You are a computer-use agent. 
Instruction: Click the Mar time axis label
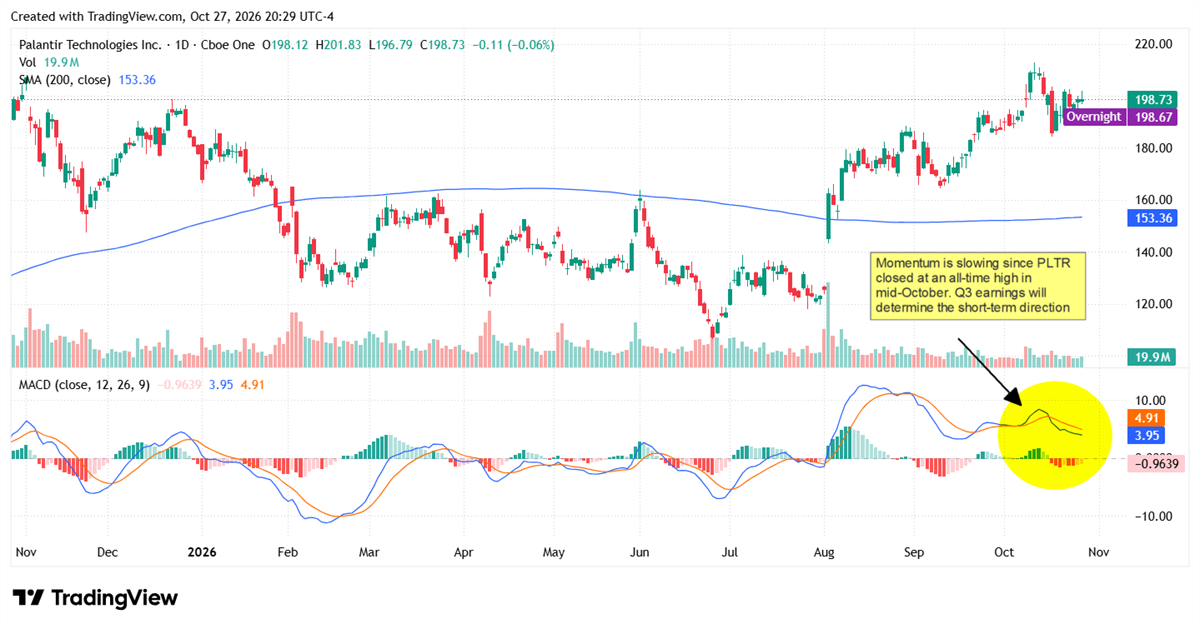point(368,551)
